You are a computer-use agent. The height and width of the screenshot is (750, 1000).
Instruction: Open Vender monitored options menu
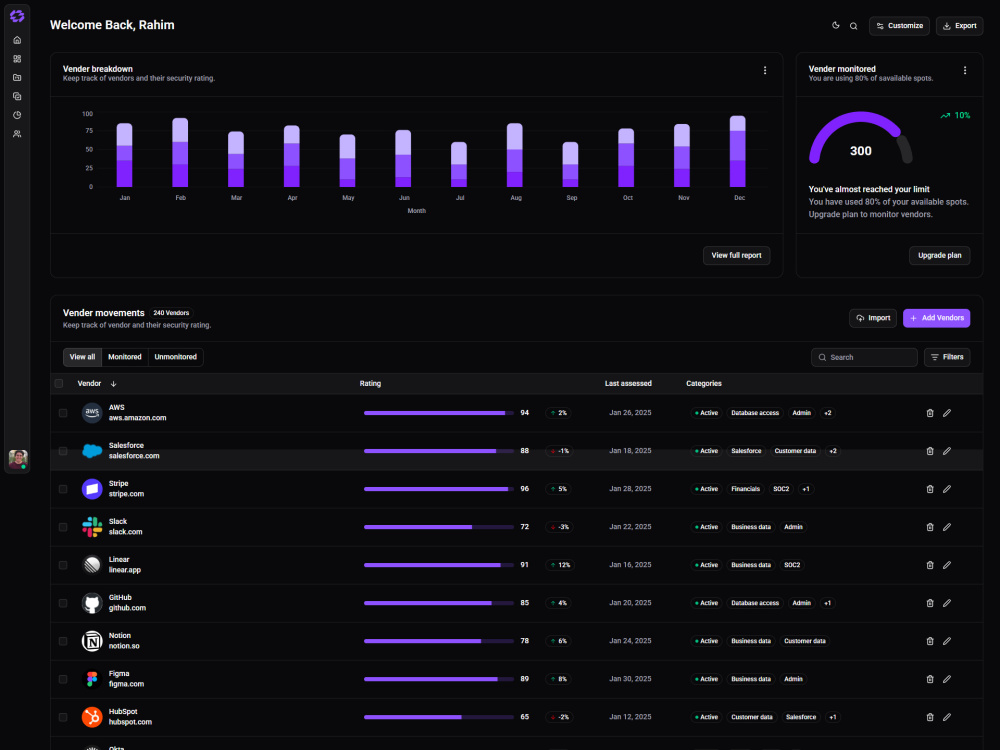pyautogui.click(x=964, y=70)
